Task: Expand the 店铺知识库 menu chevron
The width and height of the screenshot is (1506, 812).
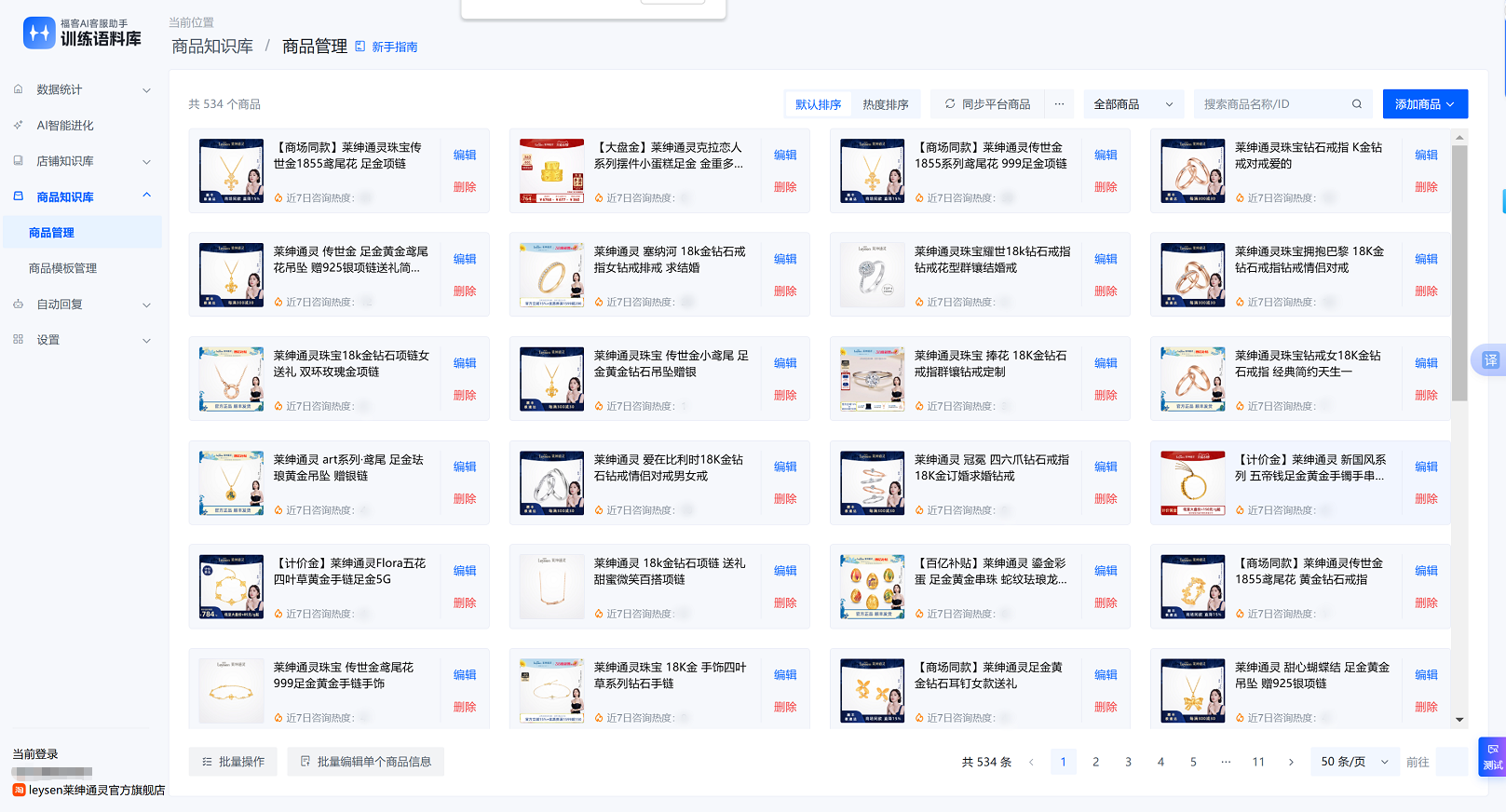Action: [x=146, y=162]
